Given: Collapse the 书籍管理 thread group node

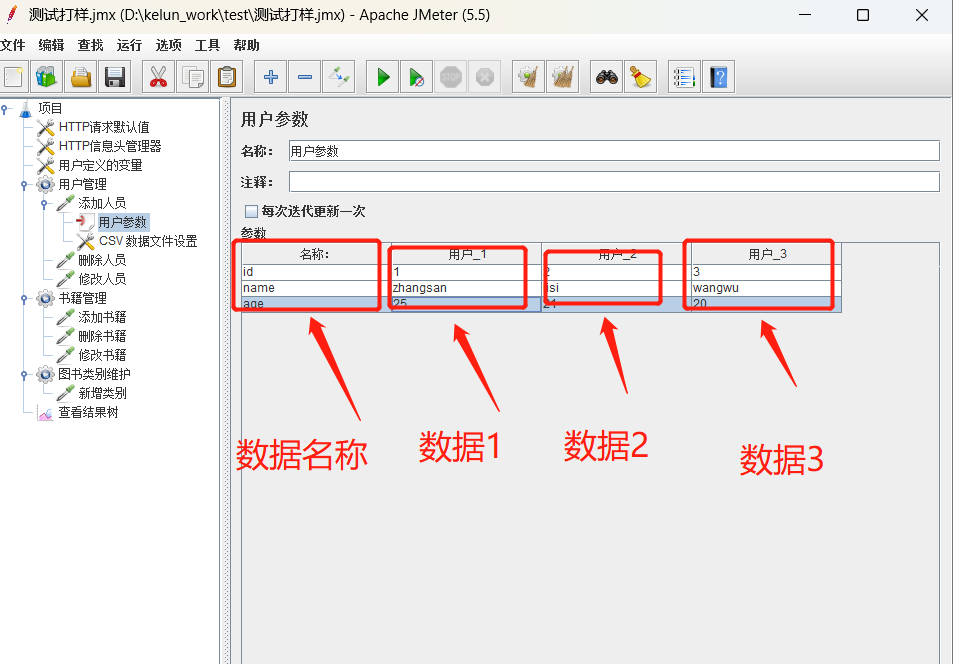Looking at the screenshot, I should pyautogui.click(x=24, y=299).
